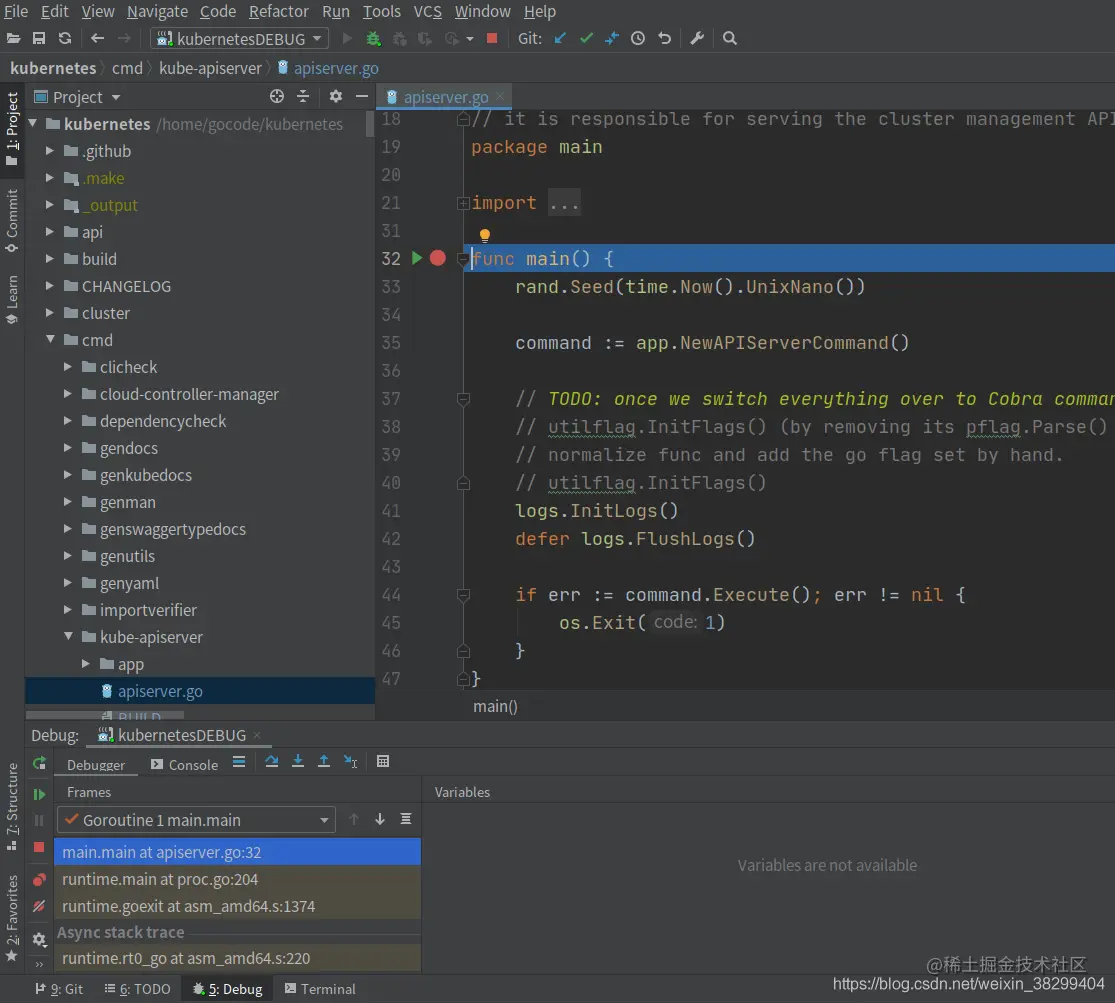
Task: Open the Evaluate Expression calculator icon
Action: (383, 762)
